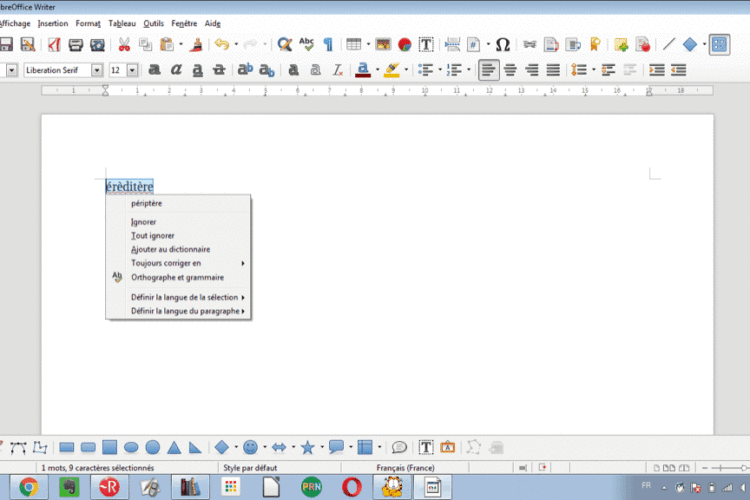Cut selection with scissors icon
The width and height of the screenshot is (750, 500).
(124, 44)
